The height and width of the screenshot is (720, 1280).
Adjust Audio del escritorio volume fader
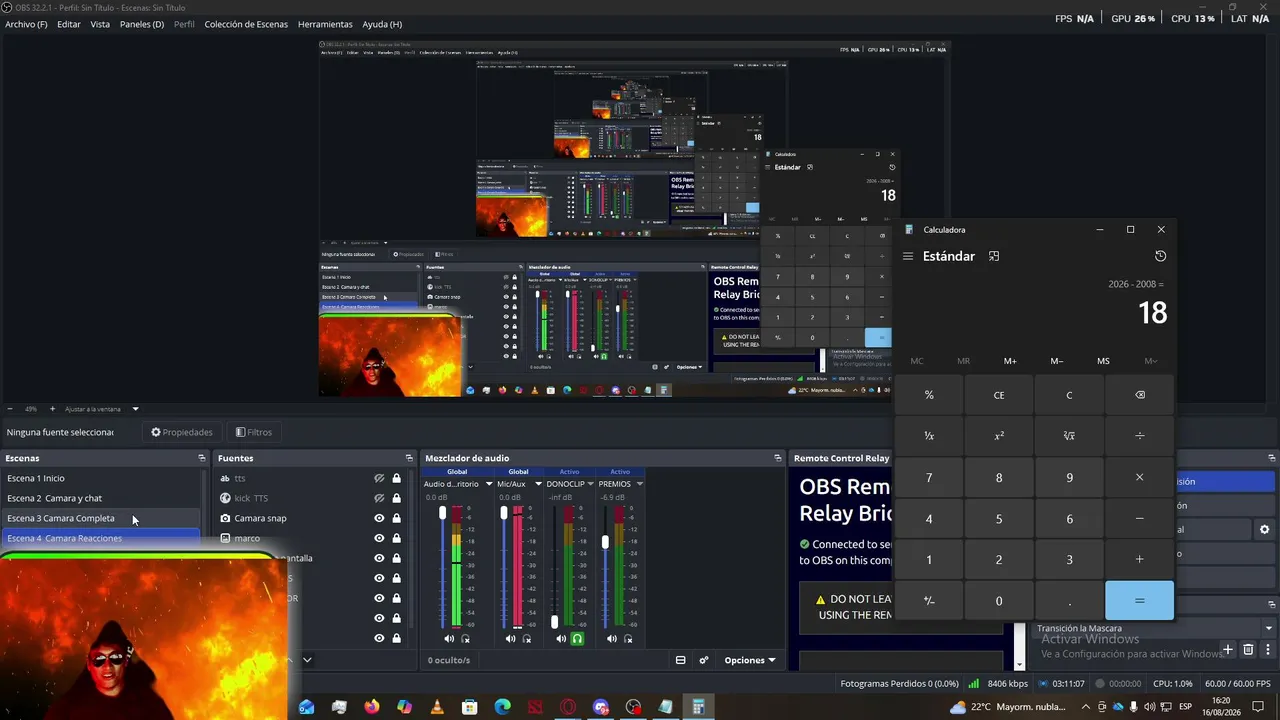(443, 512)
